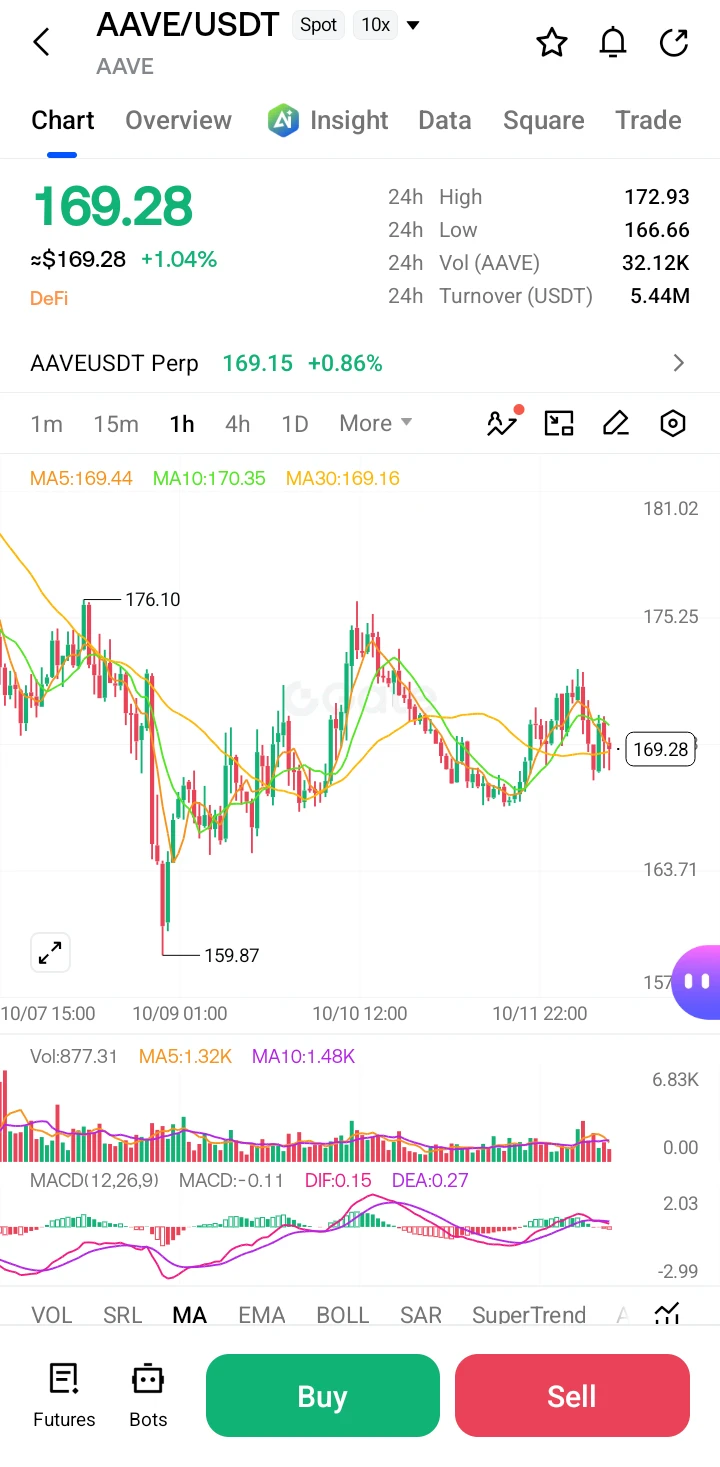Select the 1m timeframe

[46, 424]
